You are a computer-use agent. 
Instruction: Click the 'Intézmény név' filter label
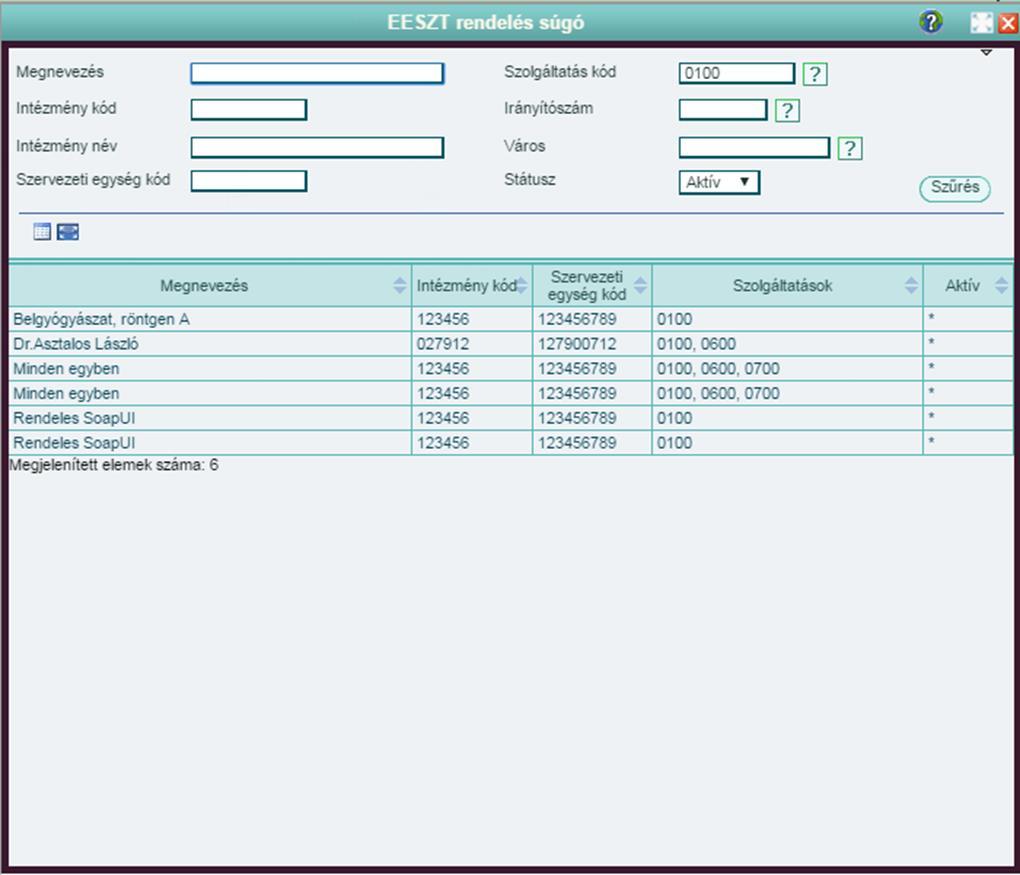pyautogui.click(x=66, y=146)
